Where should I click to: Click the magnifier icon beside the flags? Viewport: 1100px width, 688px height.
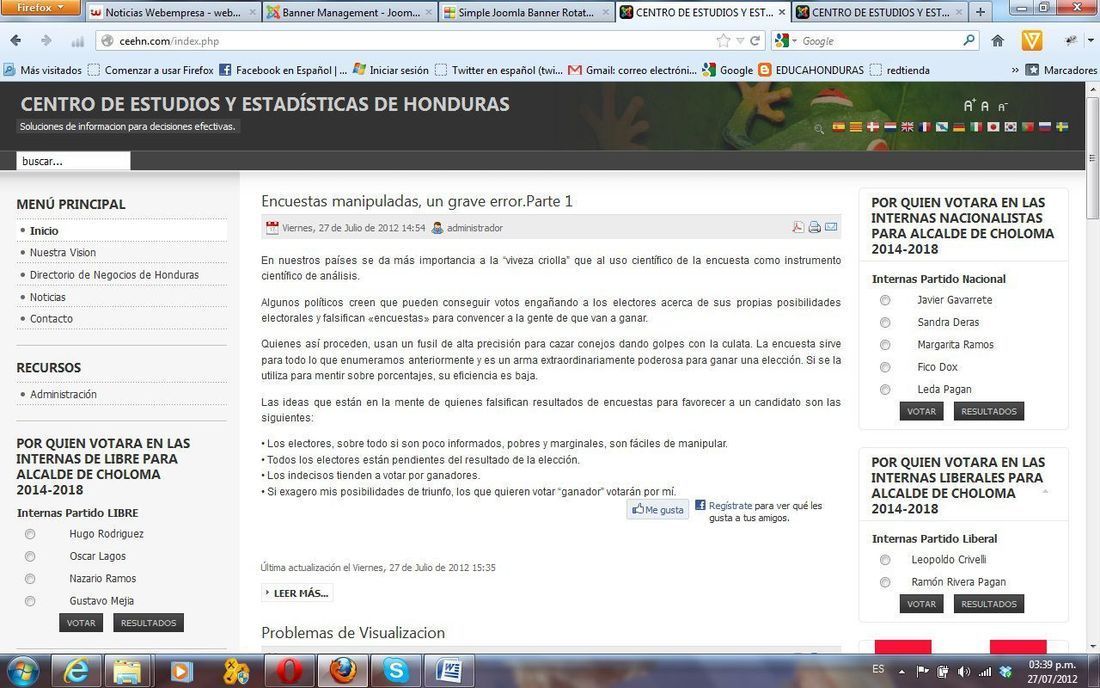point(819,129)
